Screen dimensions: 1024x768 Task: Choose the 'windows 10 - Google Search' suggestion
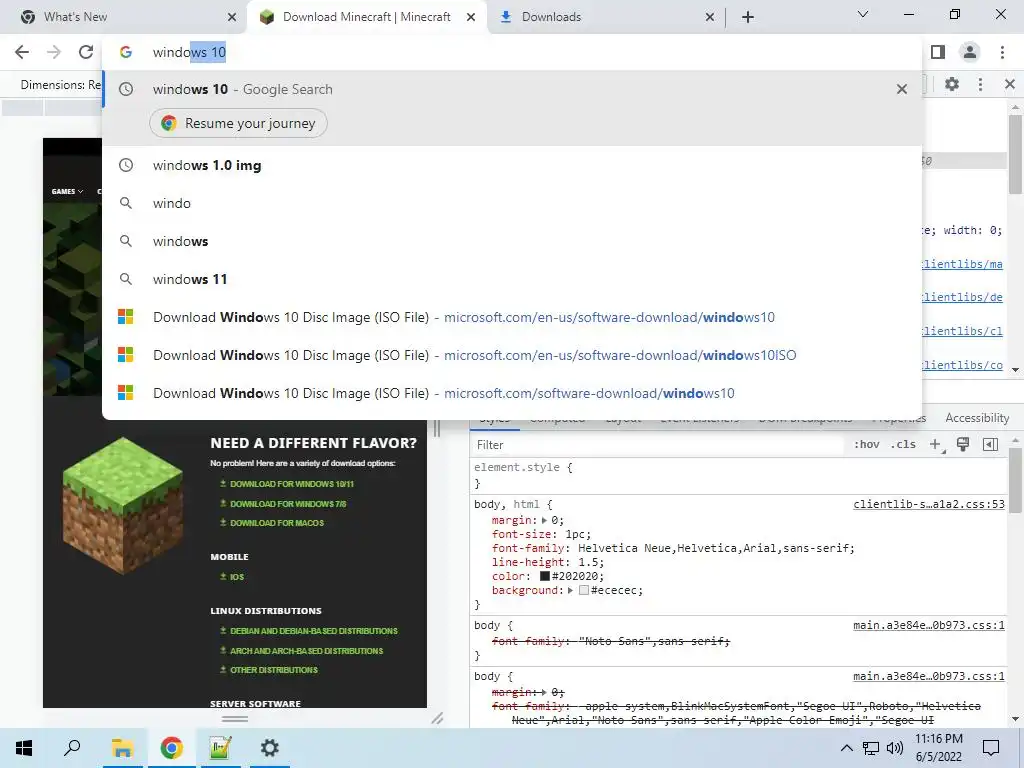(512, 89)
